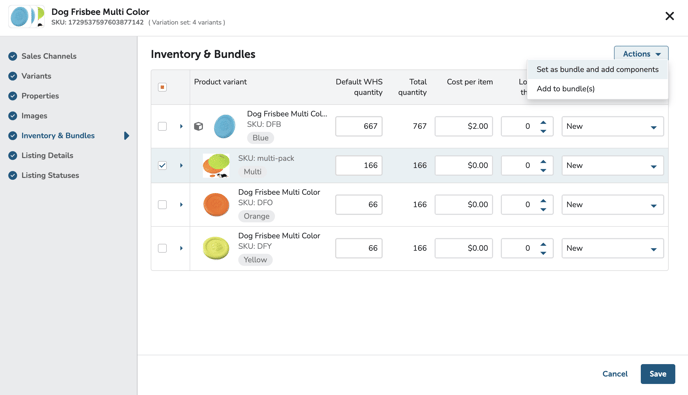
Task: Expand the Orange DFO variant row
Action: (181, 205)
